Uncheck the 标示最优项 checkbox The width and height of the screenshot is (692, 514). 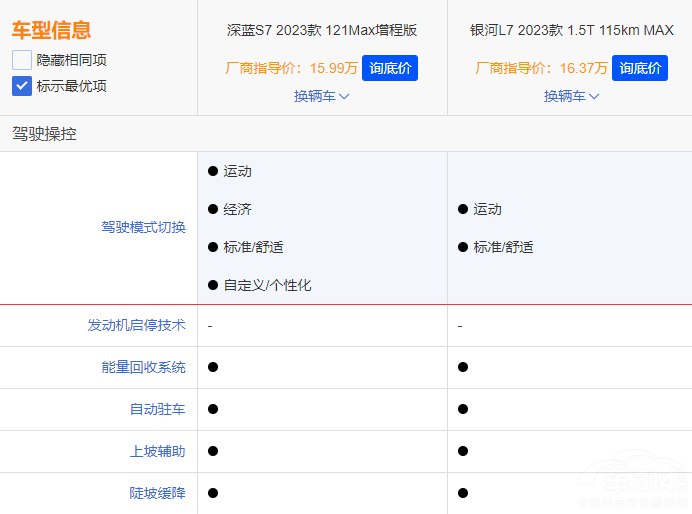[x=22, y=86]
